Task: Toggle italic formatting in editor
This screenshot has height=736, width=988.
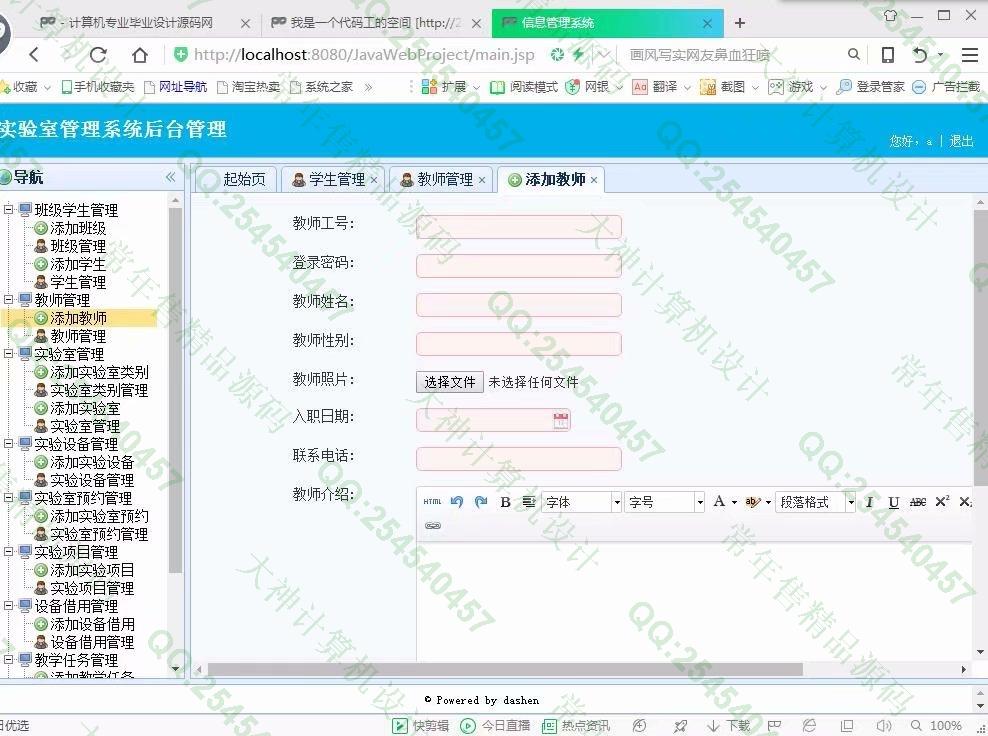Action: [869, 502]
